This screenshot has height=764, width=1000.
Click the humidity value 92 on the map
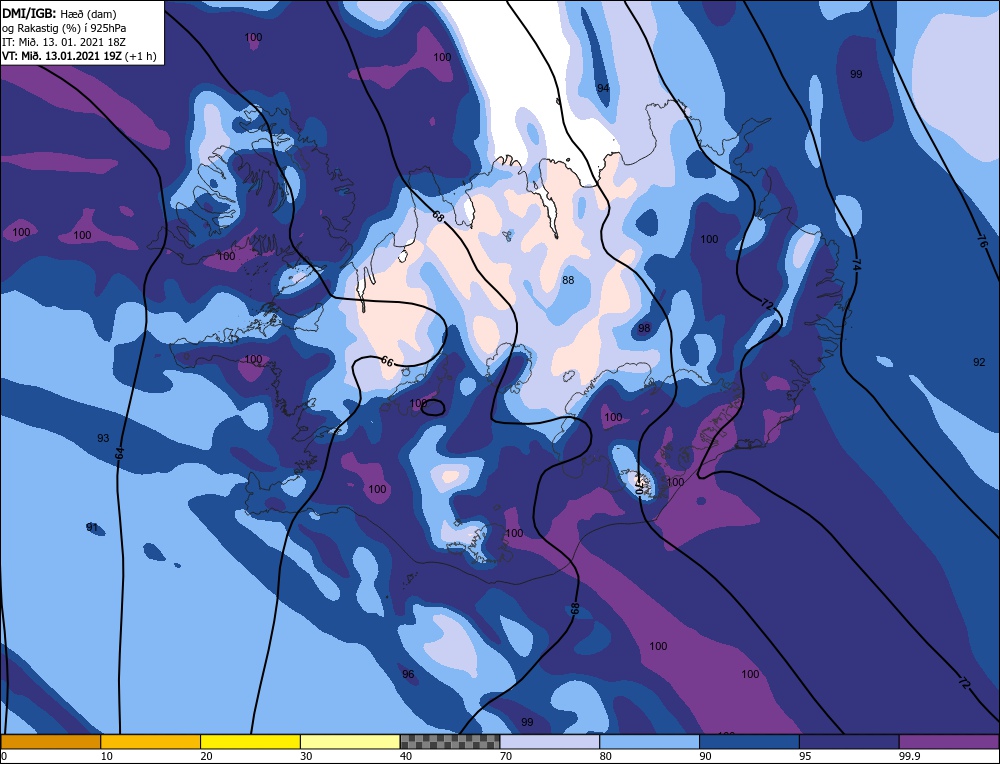click(x=979, y=362)
